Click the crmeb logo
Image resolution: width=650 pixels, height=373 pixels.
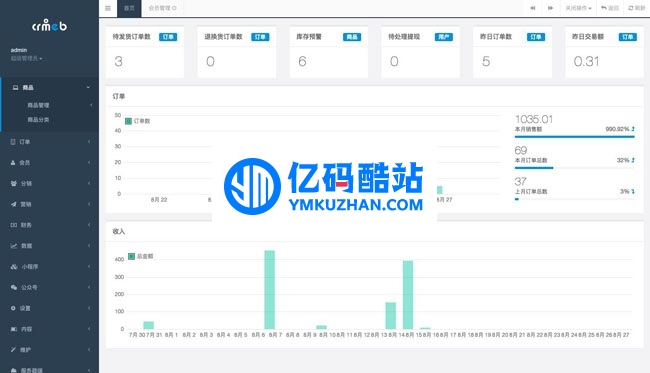point(49,25)
